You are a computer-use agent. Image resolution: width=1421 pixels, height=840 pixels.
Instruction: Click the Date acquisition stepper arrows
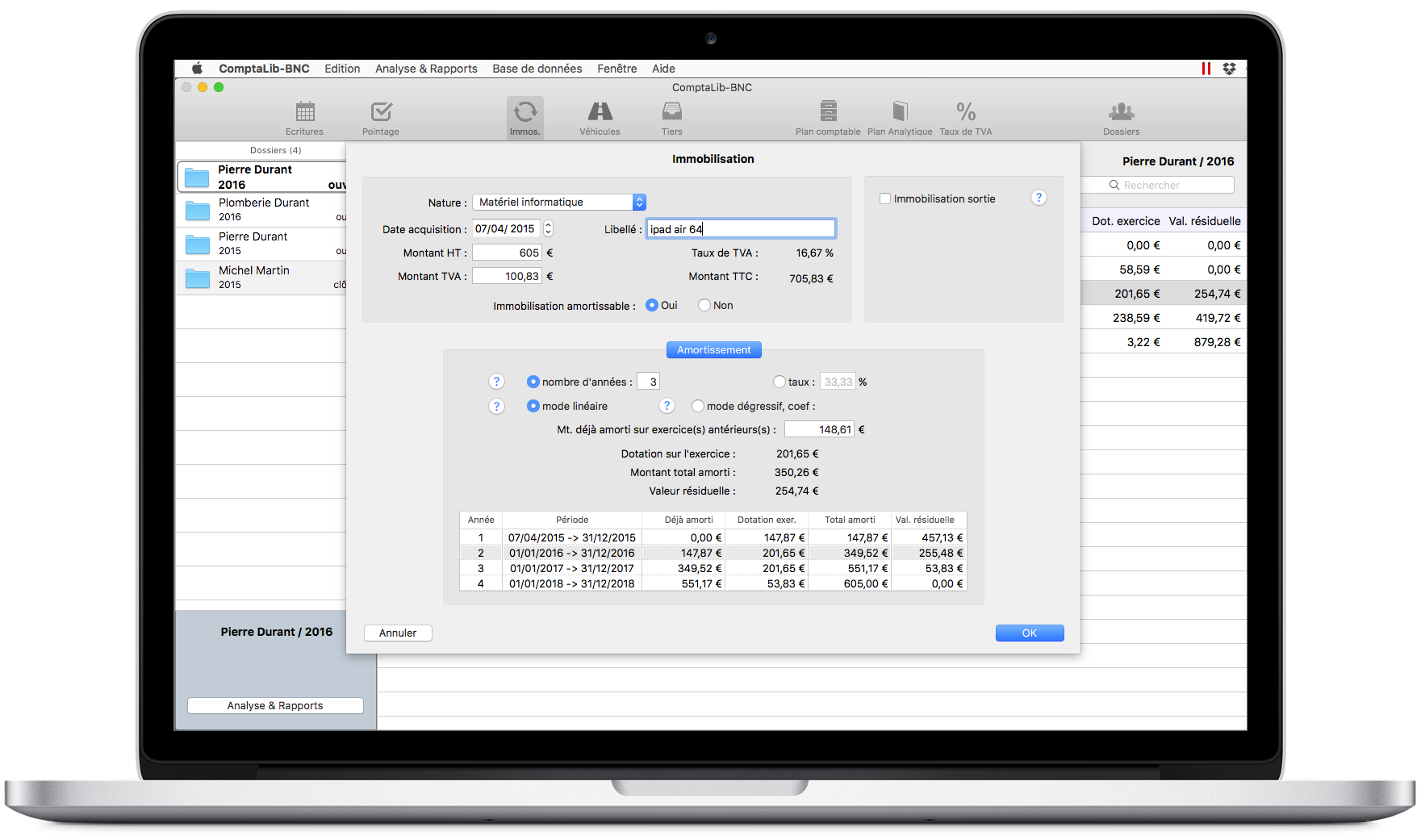tap(549, 228)
